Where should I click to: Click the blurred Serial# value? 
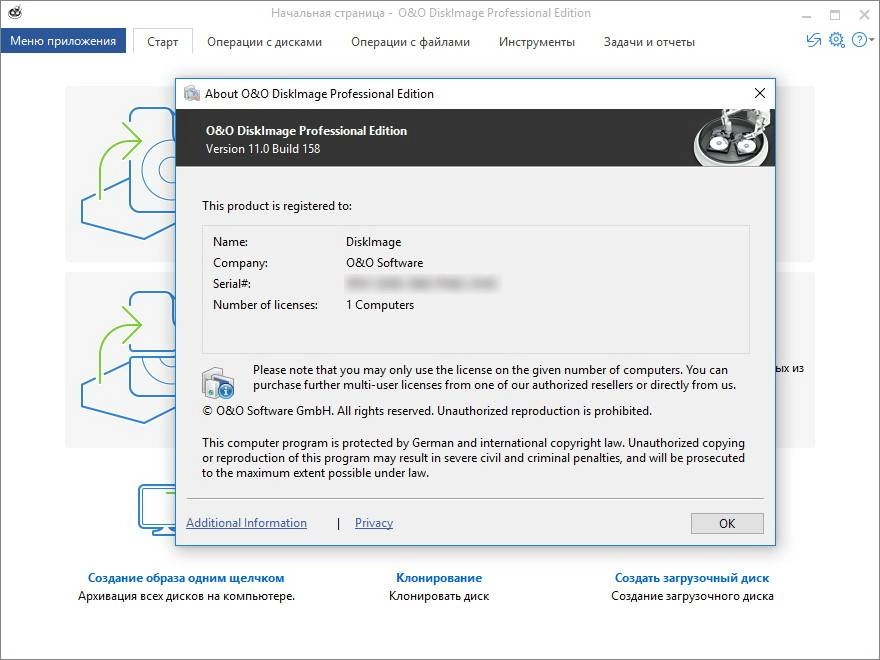tap(421, 283)
